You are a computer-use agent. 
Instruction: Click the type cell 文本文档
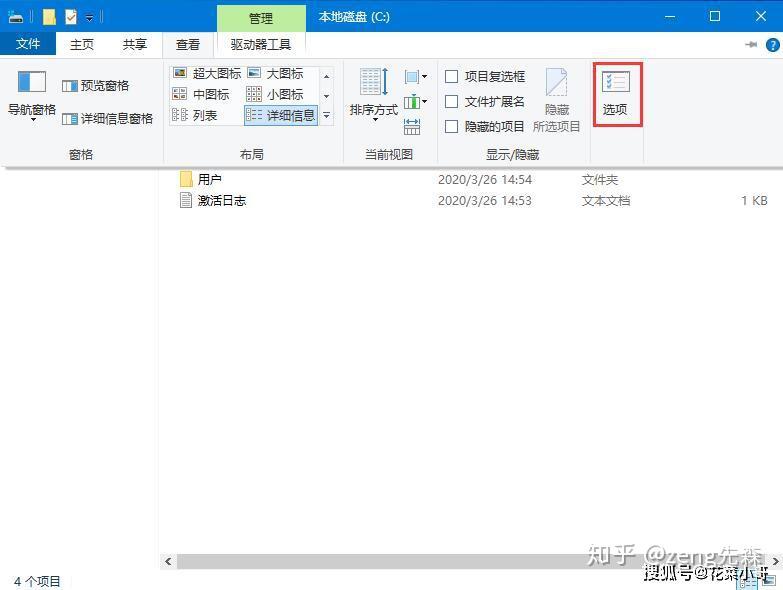[x=606, y=200]
